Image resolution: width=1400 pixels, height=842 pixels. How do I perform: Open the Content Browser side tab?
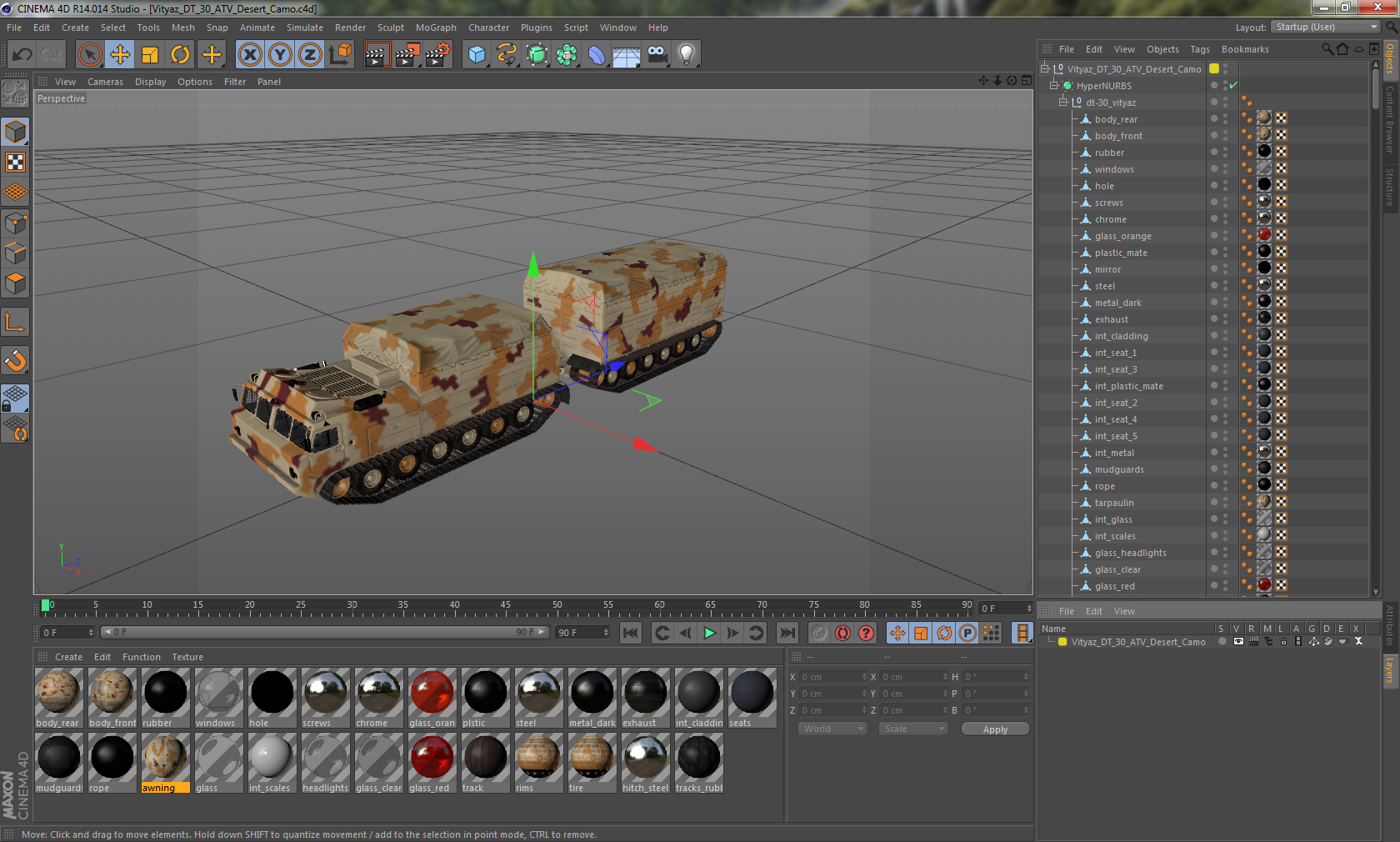(1390, 118)
